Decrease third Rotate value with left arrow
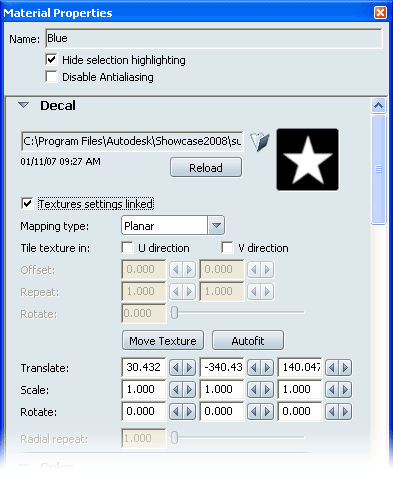 [x=332, y=412]
